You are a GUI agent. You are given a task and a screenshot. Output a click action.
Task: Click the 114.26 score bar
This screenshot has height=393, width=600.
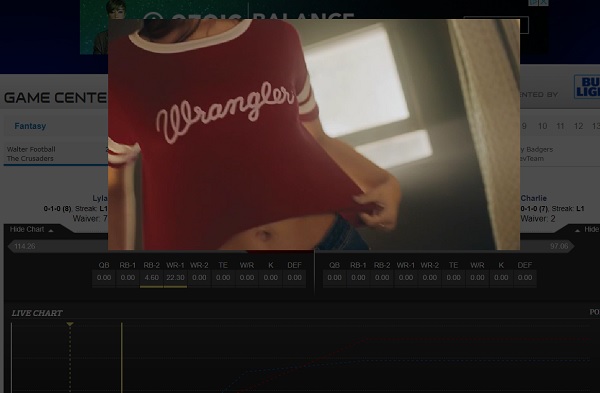click(x=57, y=246)
